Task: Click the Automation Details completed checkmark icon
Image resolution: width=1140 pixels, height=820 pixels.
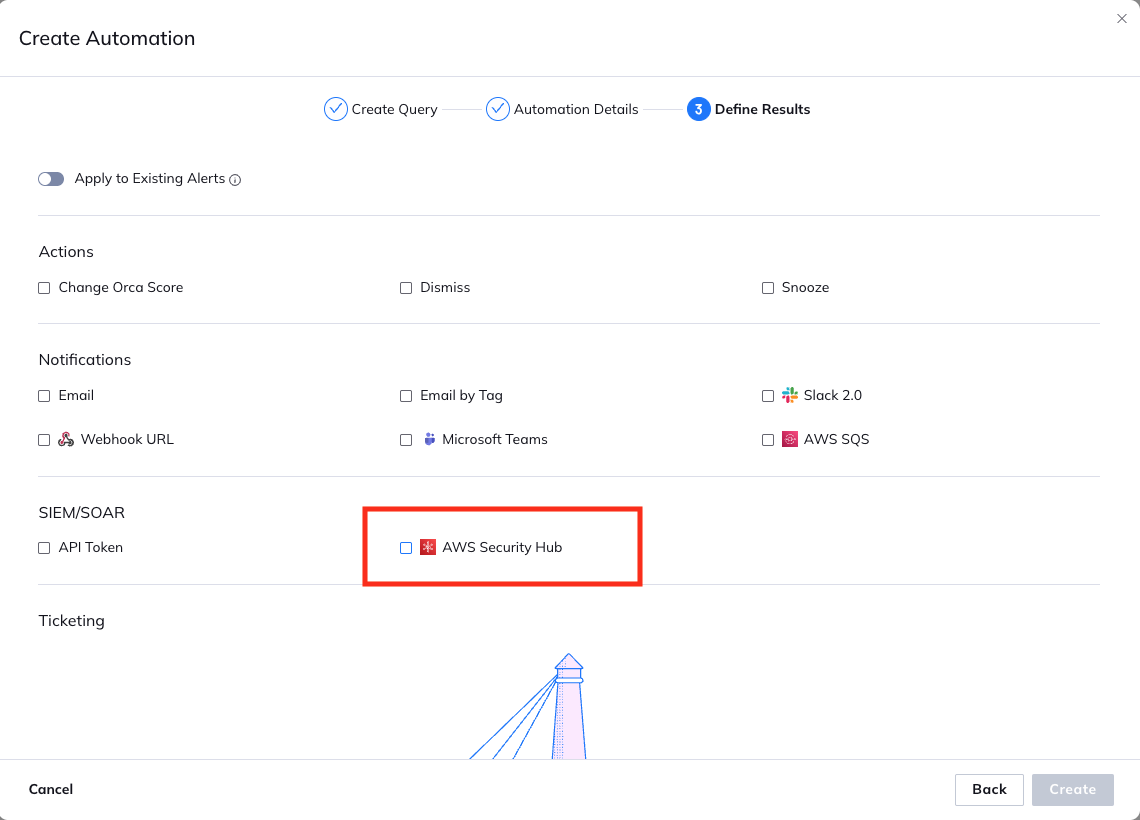Action: [x=497, y=109]
